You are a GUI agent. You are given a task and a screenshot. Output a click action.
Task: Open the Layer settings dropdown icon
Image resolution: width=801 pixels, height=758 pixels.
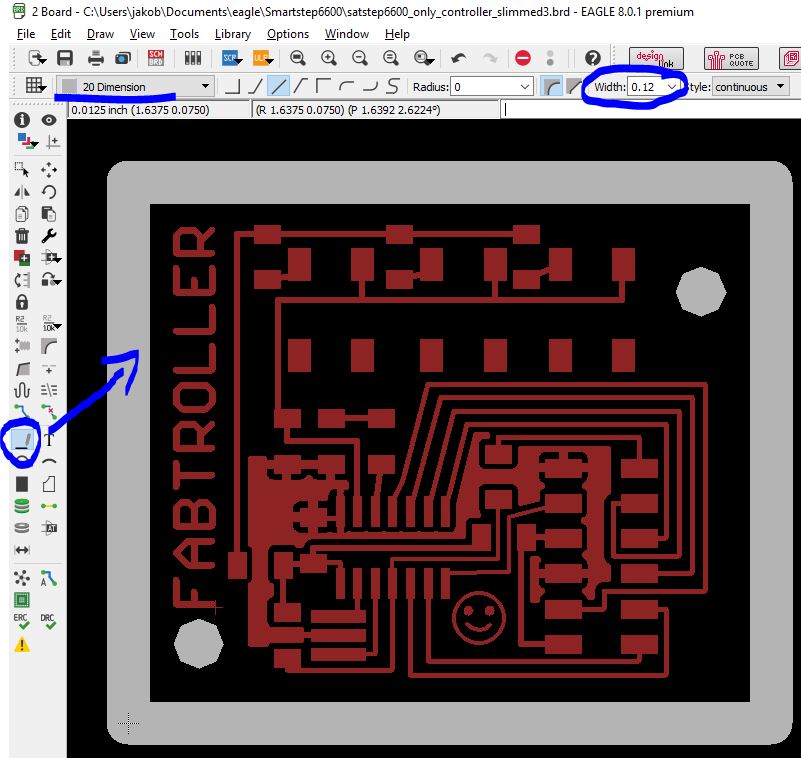tap(26, 141)
